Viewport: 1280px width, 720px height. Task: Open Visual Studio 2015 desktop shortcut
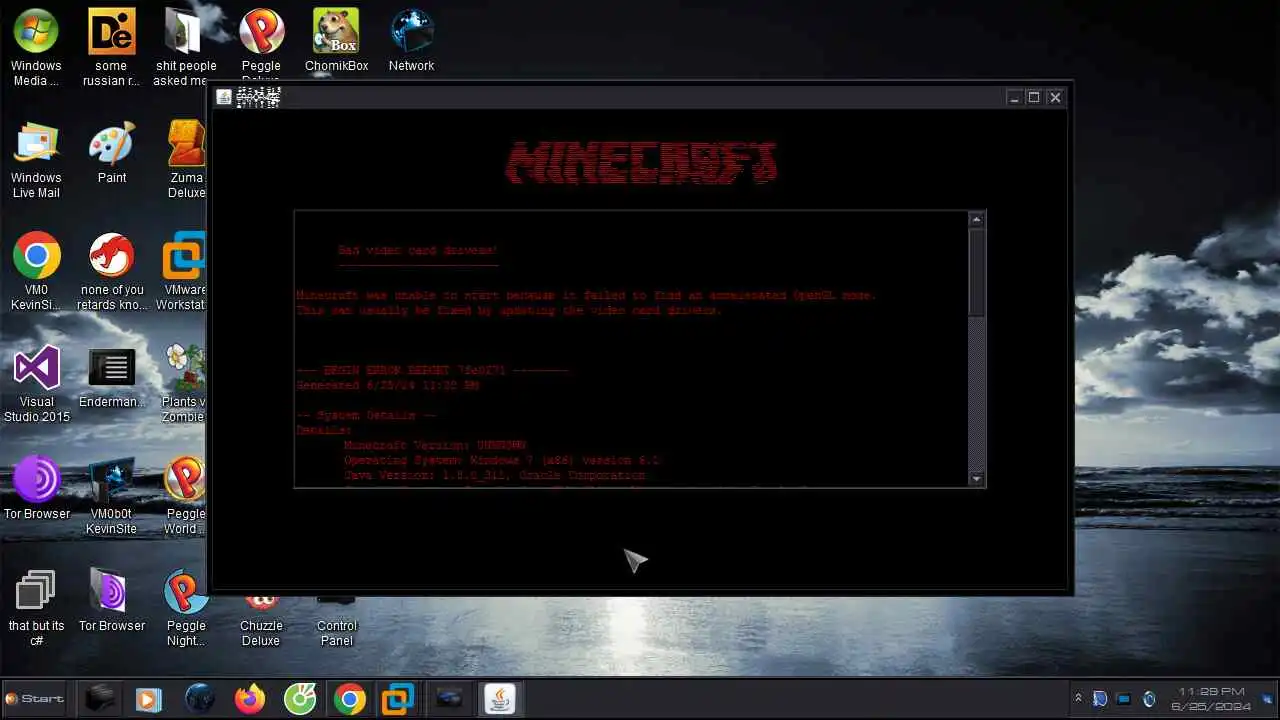(x=36, y=384)
